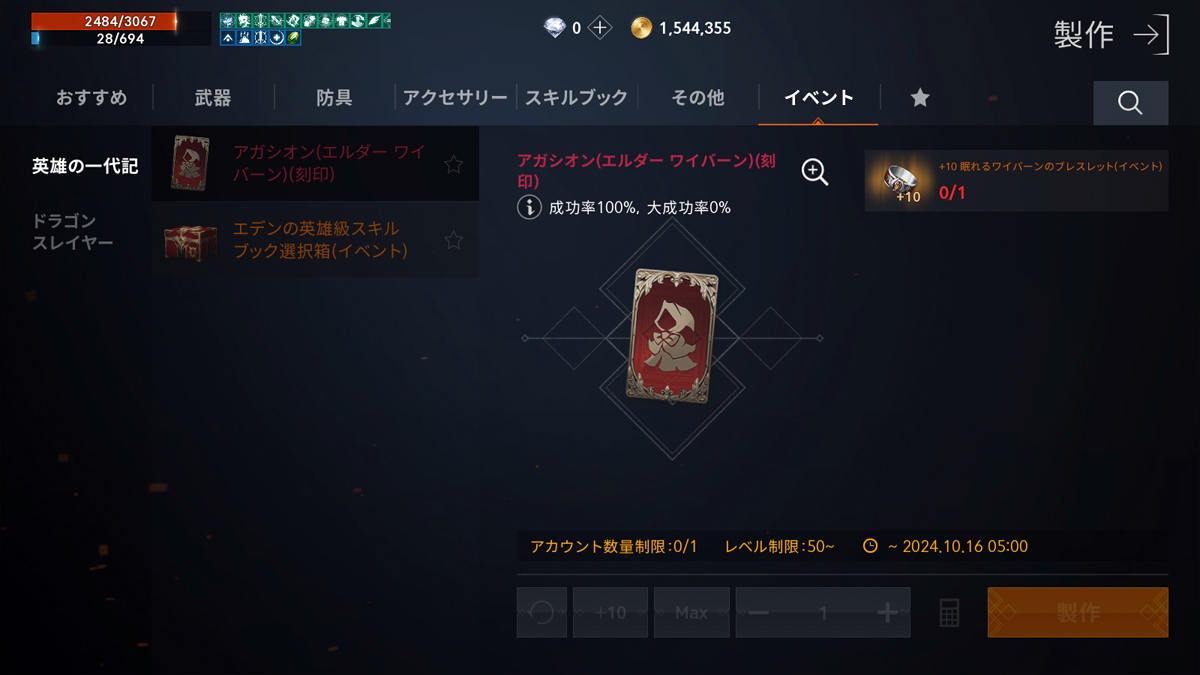This screenshot has height=675, width=1200.
Task: Favorite the エデンの英雄級スキルブック選択箱 recipe star
Action: (x=453, y=240)
